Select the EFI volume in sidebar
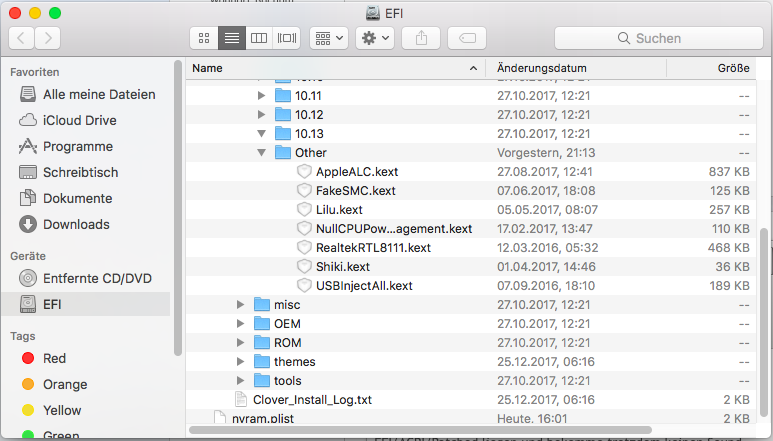 click(x=86, y=304)
